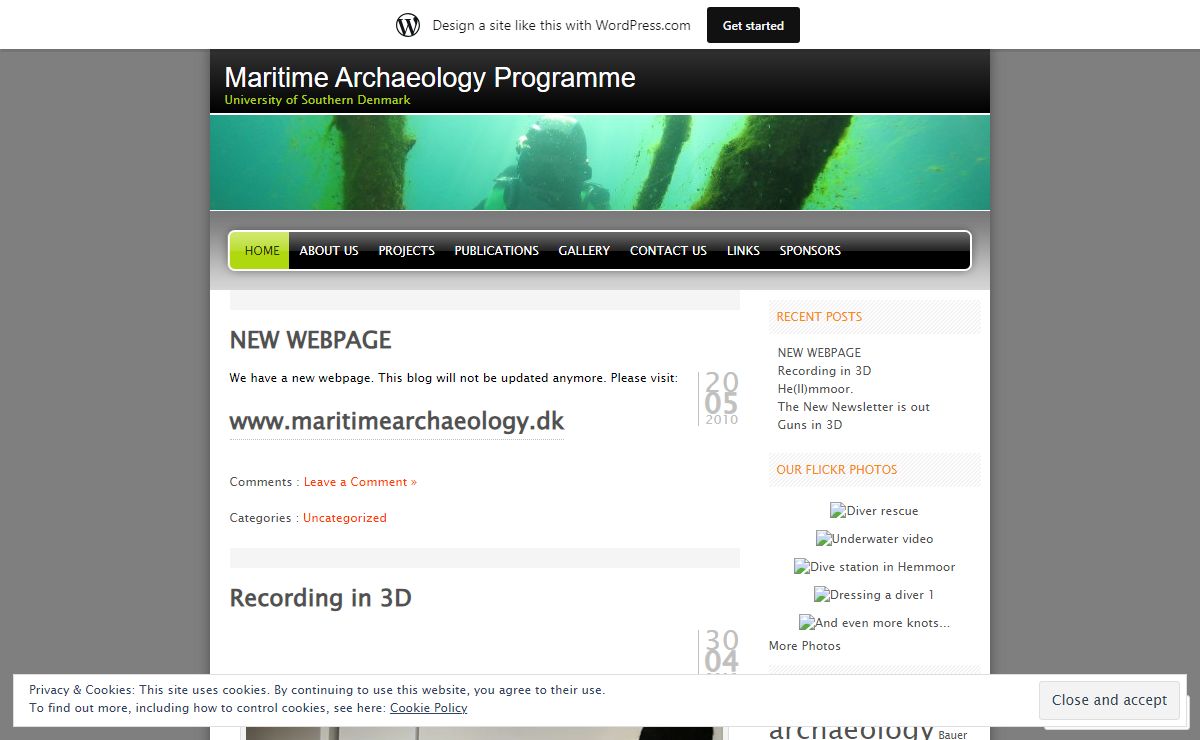Viewport: 1200px width, 740px height.
Task: Open recent post Guns in 3D
Action: click(810, 424)
